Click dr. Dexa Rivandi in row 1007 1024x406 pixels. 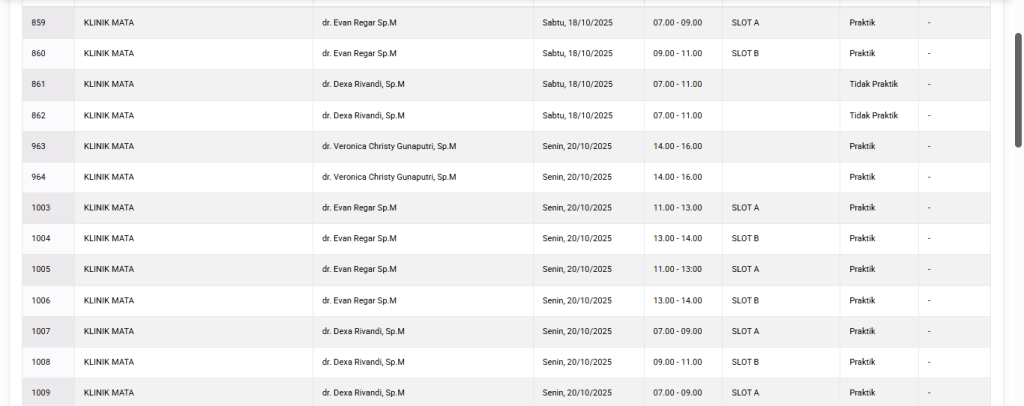(363, 332)
